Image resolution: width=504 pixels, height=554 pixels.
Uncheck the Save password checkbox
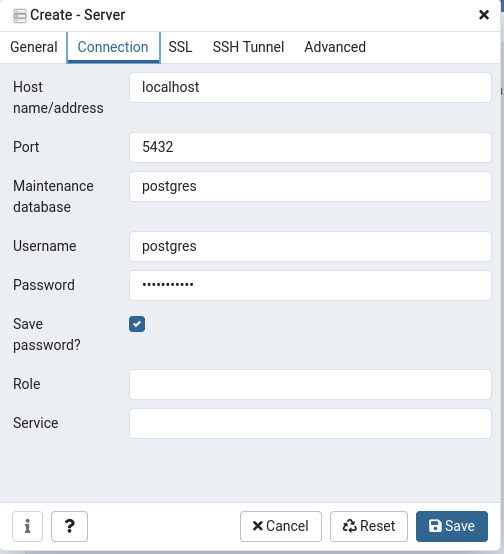(137, 324)
